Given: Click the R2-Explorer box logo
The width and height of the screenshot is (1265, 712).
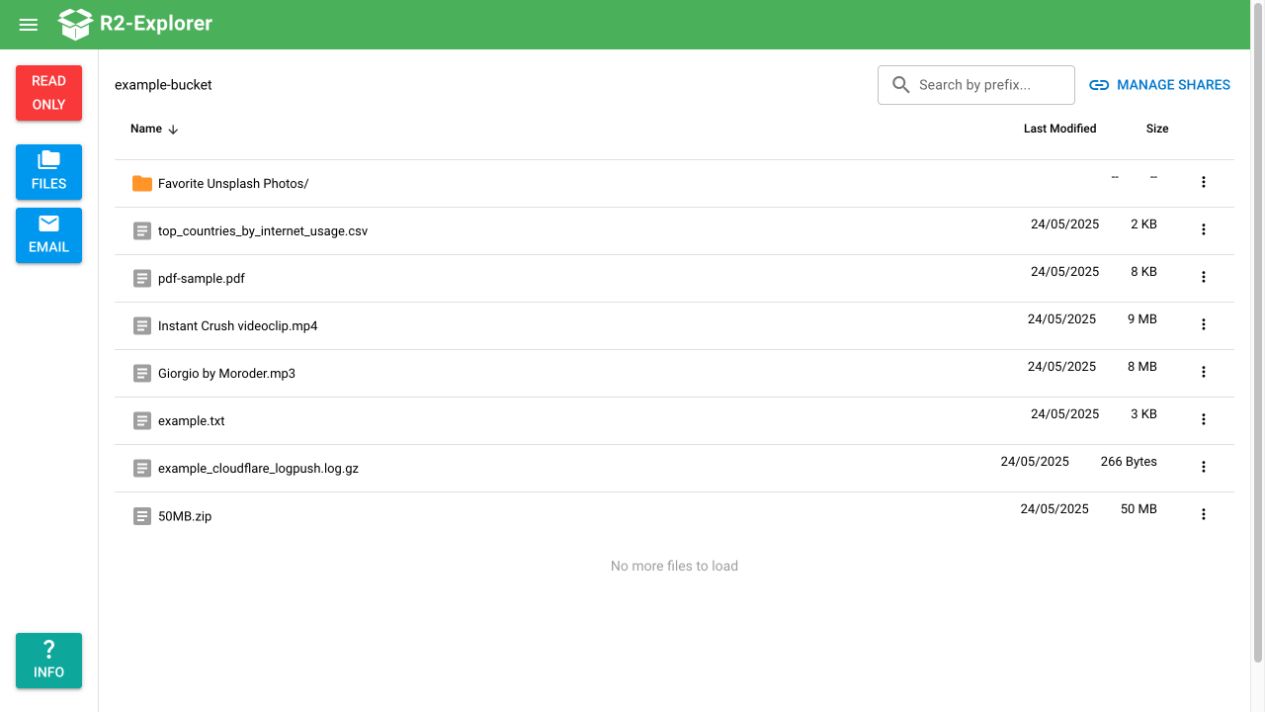Looking at the screenshot, I should tap(75, 24).
